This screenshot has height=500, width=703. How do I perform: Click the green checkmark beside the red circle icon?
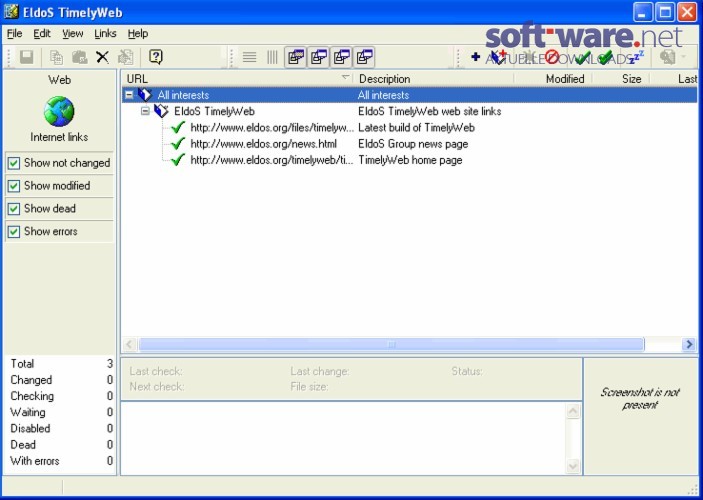coord(582,57)
